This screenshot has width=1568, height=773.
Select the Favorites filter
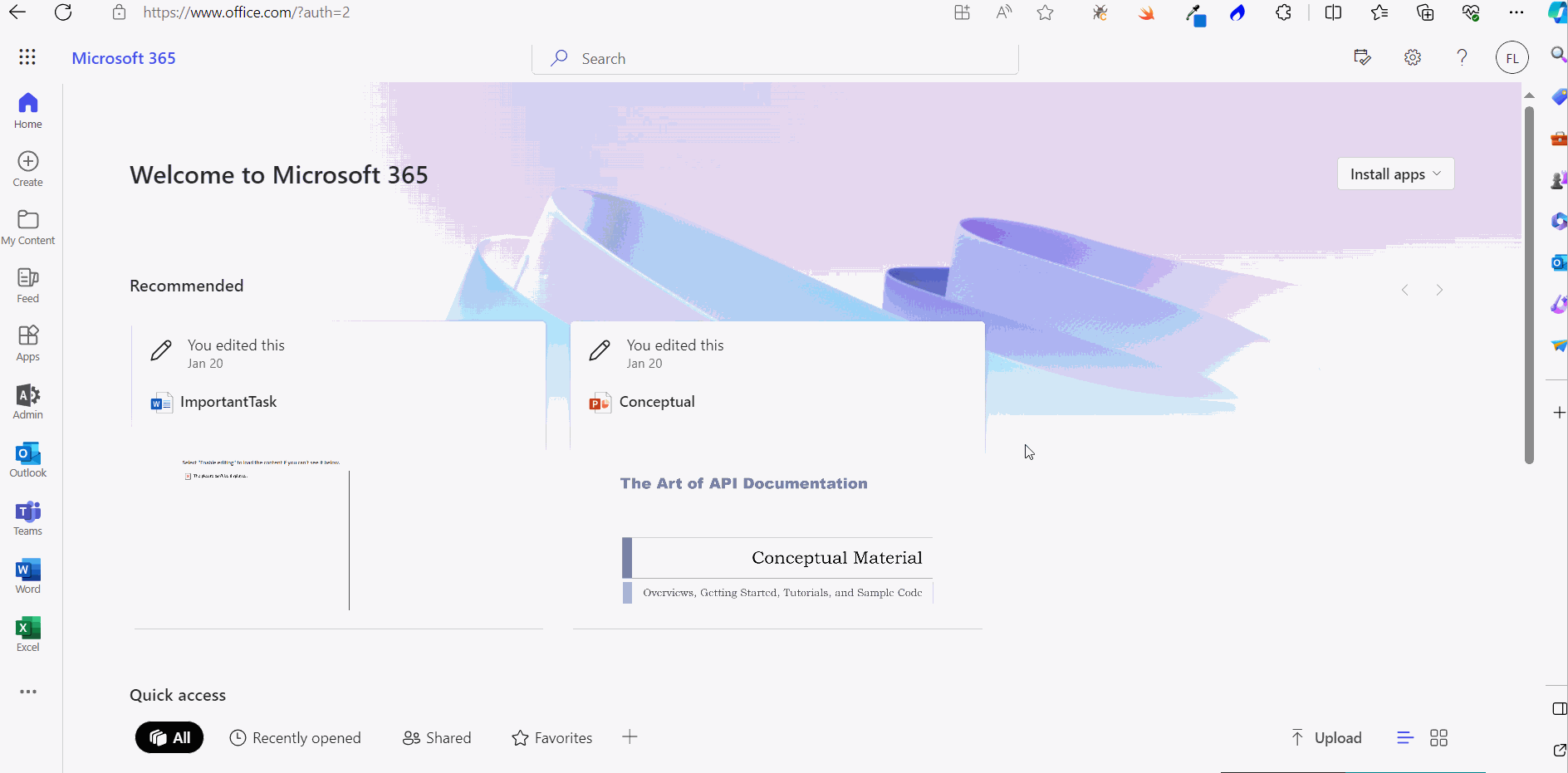coord(552,737)
